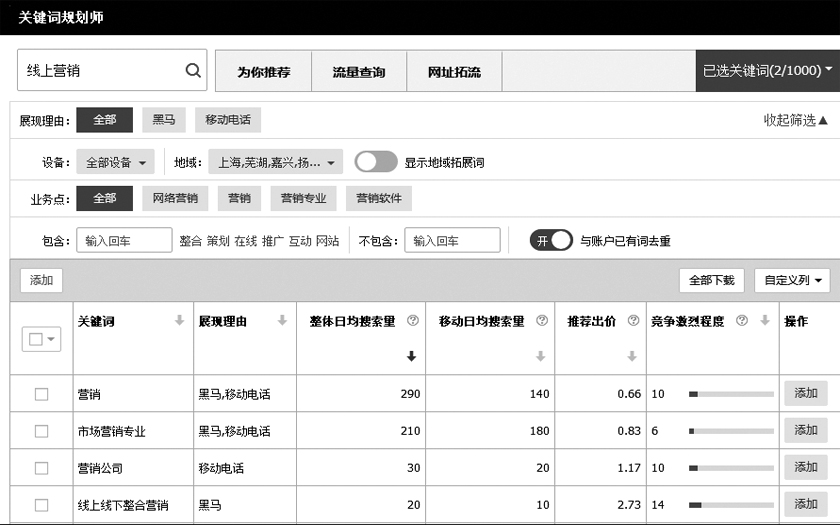The image size is (840, 525).
Task: Click 全部下载 button
Action: pyautogui.click(x=711, y=280)
